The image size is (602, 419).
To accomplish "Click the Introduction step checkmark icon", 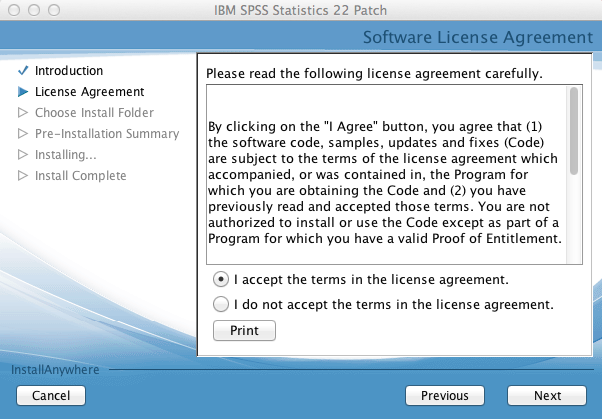I will (x=23, y=70).
